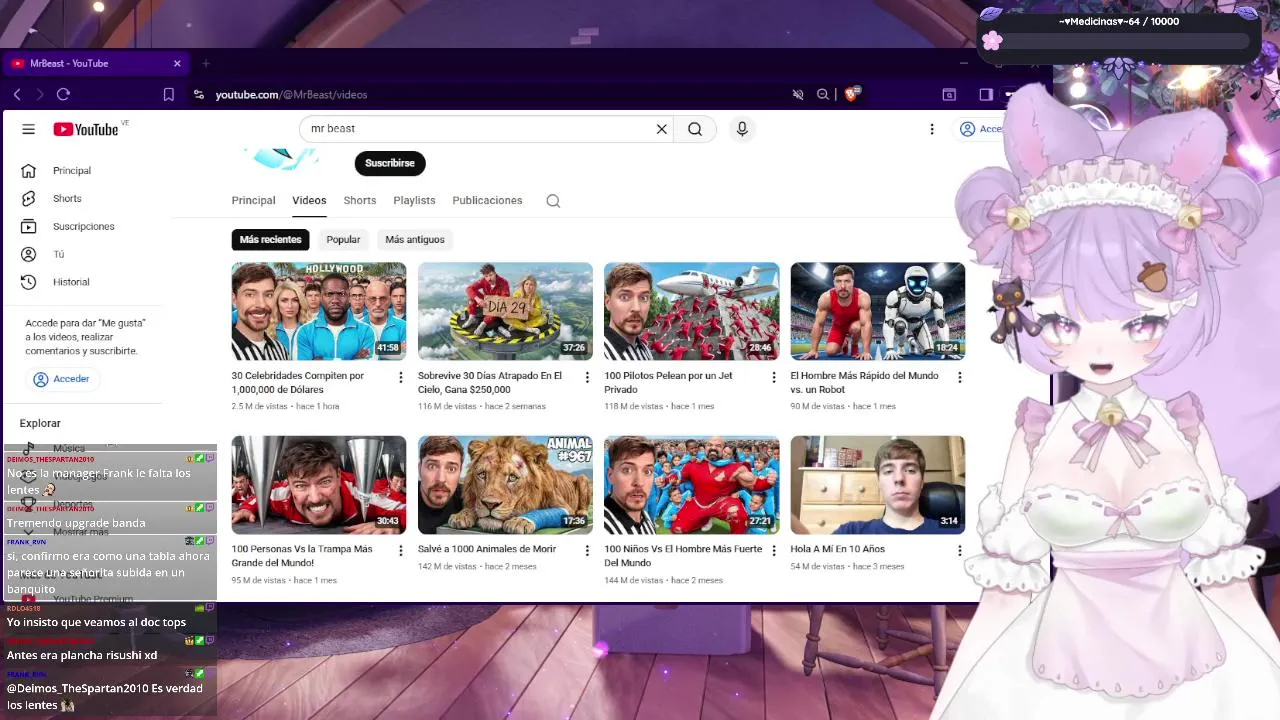Open title 'Hola A Mí En 10 Años'
This screenshot has width=1280, height=720.
(837, 549)
